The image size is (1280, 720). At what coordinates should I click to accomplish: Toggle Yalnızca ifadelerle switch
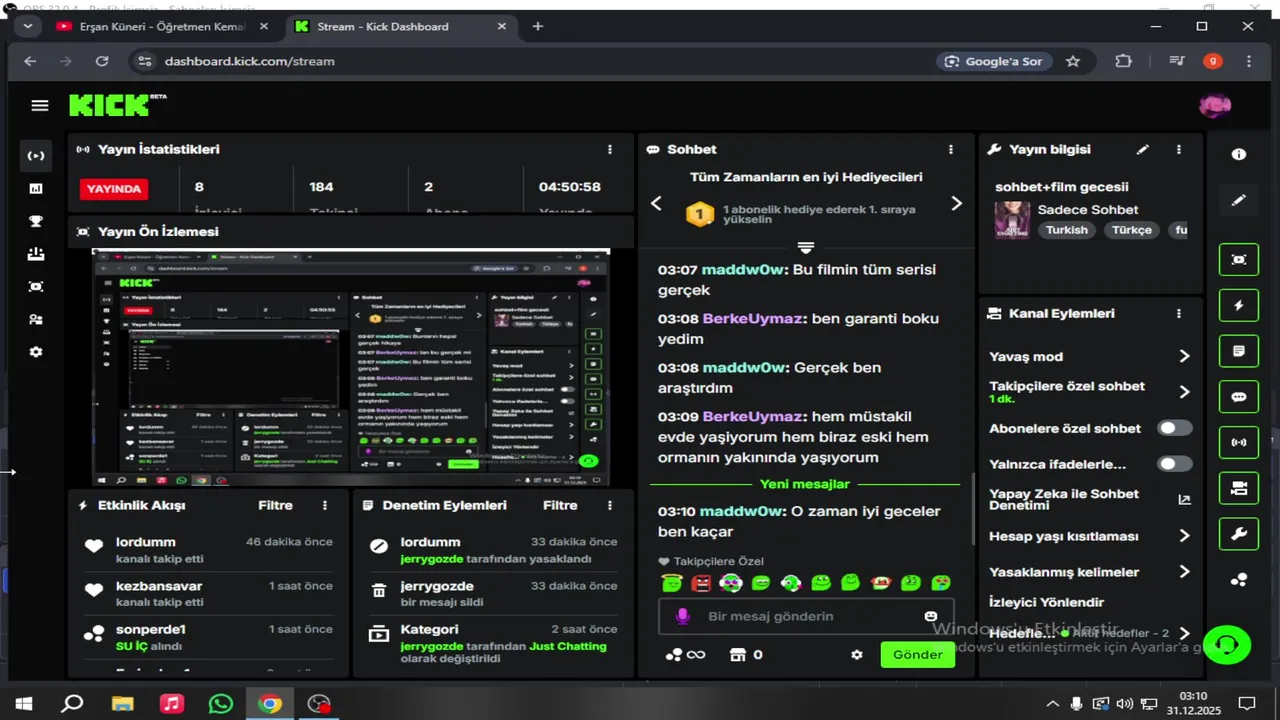(1175, 464)
